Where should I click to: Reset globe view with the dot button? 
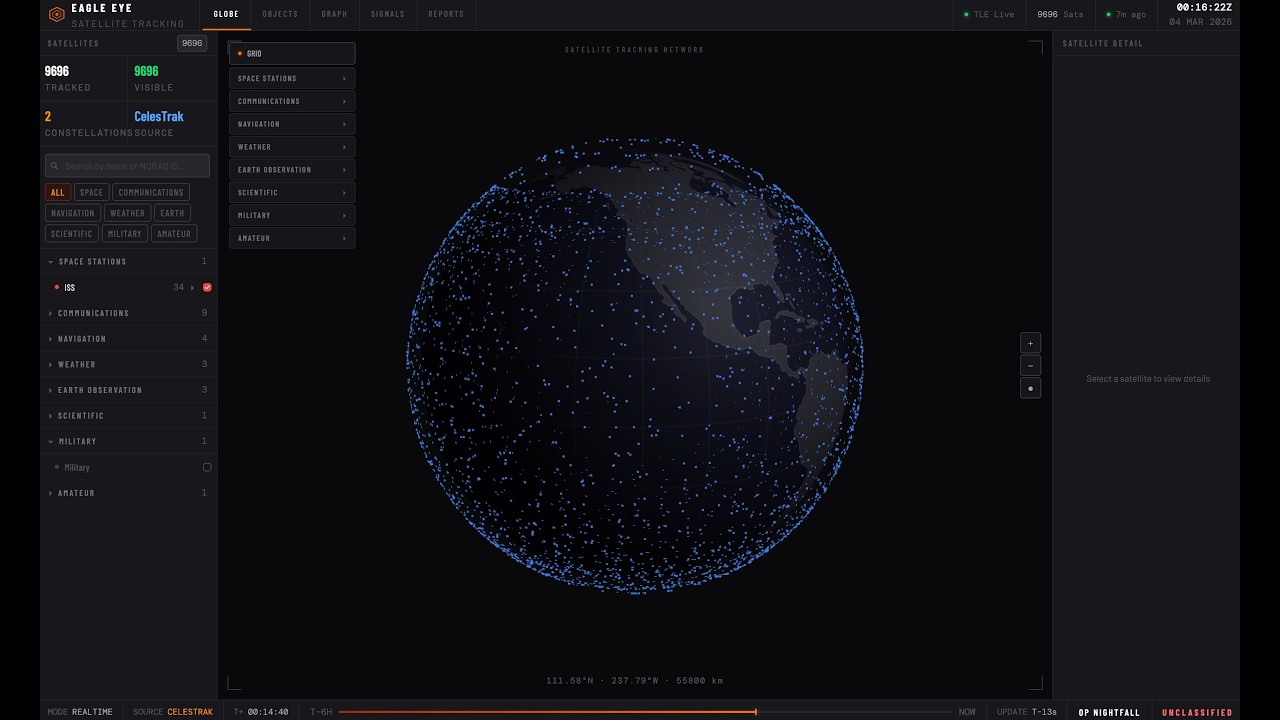(x=1030, y=388)
